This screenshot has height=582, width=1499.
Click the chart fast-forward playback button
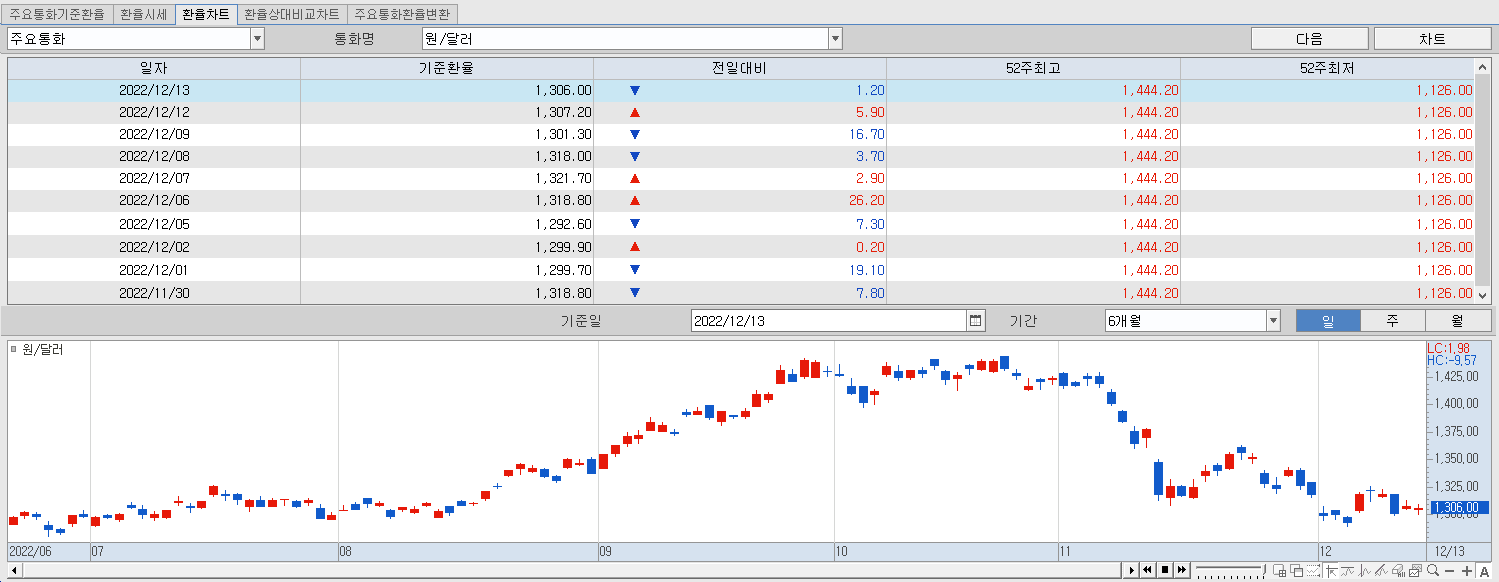pos(1182,570)
